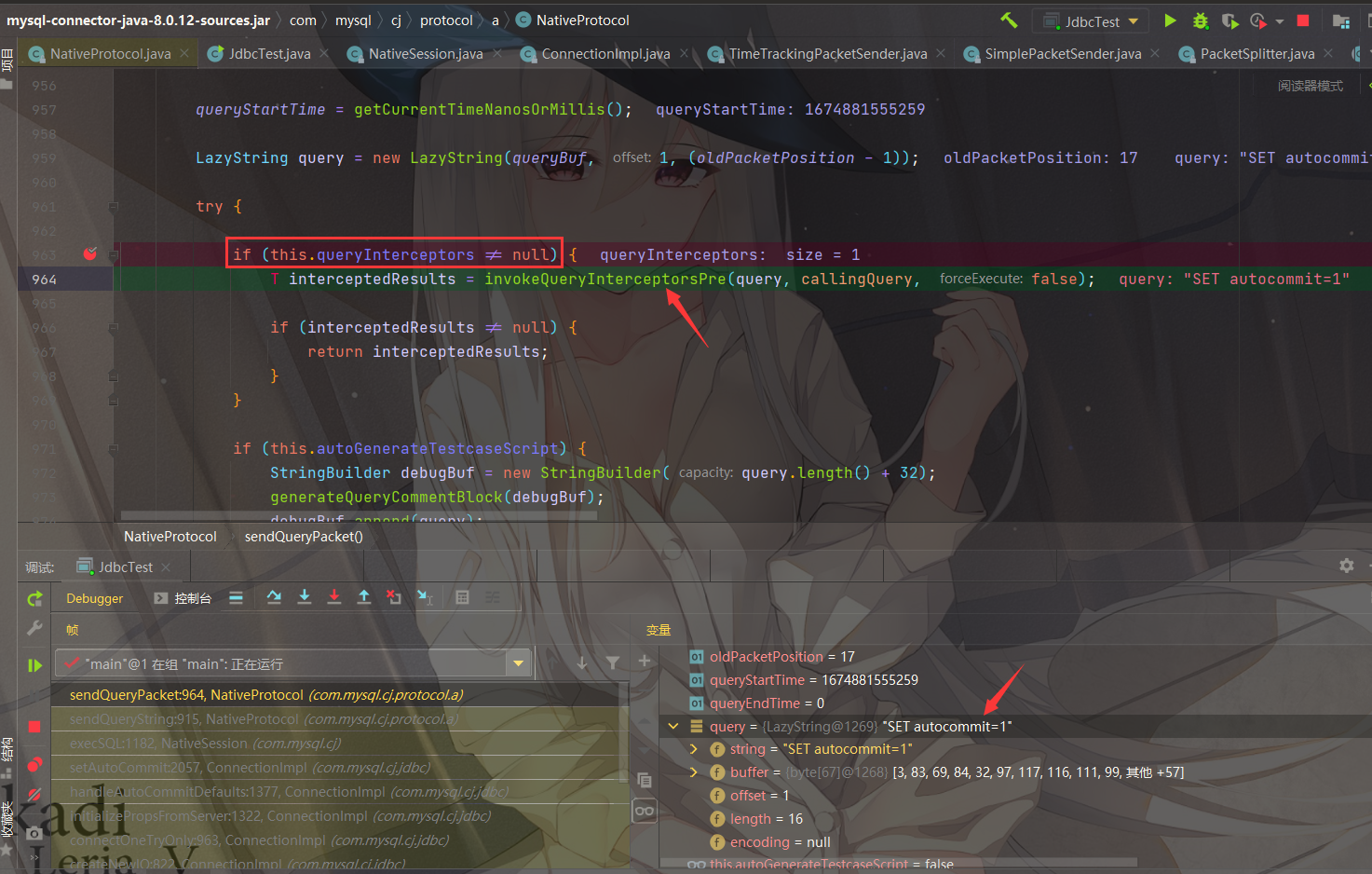Drop the current frame
The height and width of the screenshot is (874, 1372).
(394, 597)
